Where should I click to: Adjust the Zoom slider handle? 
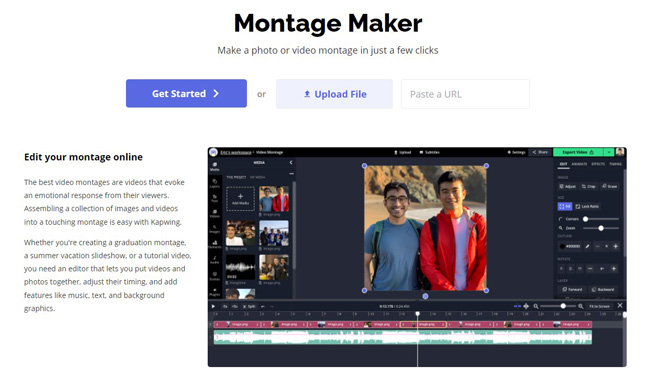[x=601, y=228]
